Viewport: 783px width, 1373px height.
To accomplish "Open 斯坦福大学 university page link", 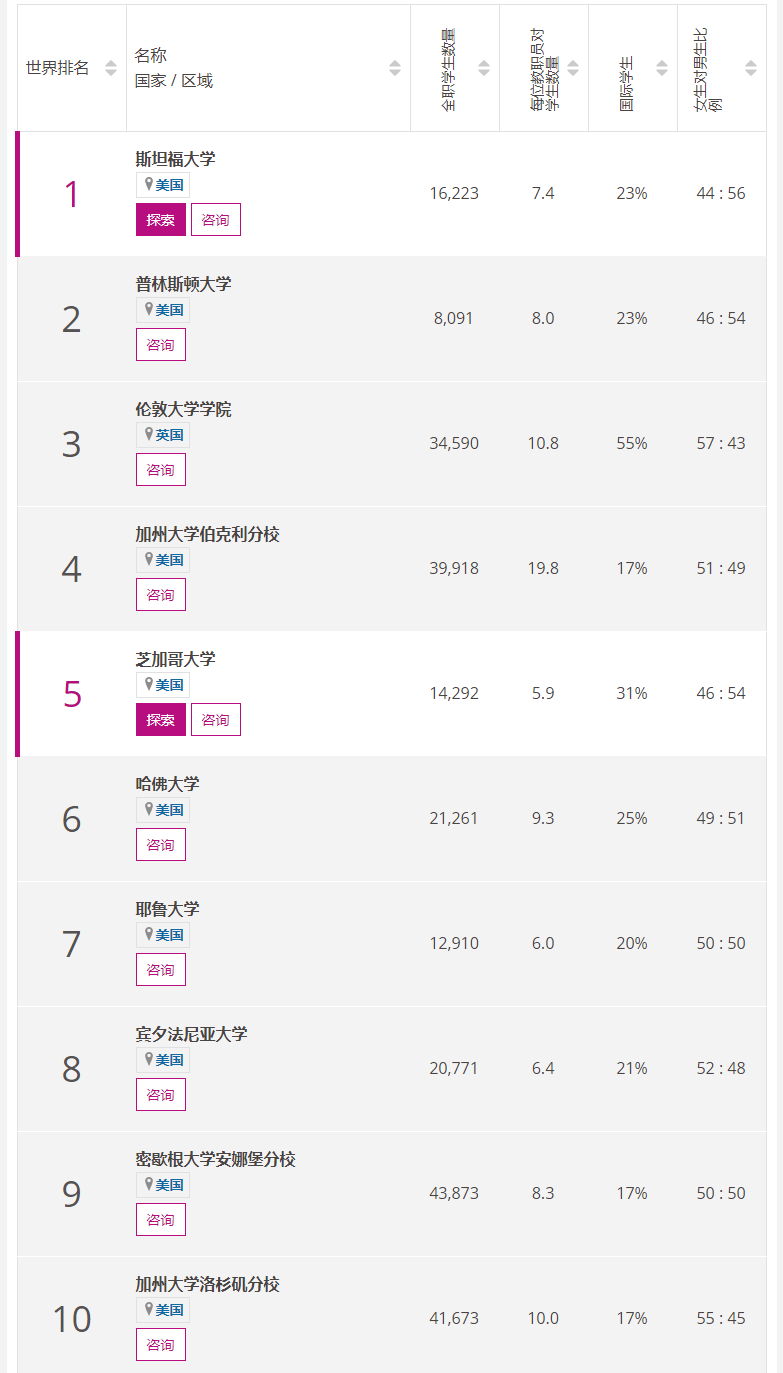I will click(175, 159).
